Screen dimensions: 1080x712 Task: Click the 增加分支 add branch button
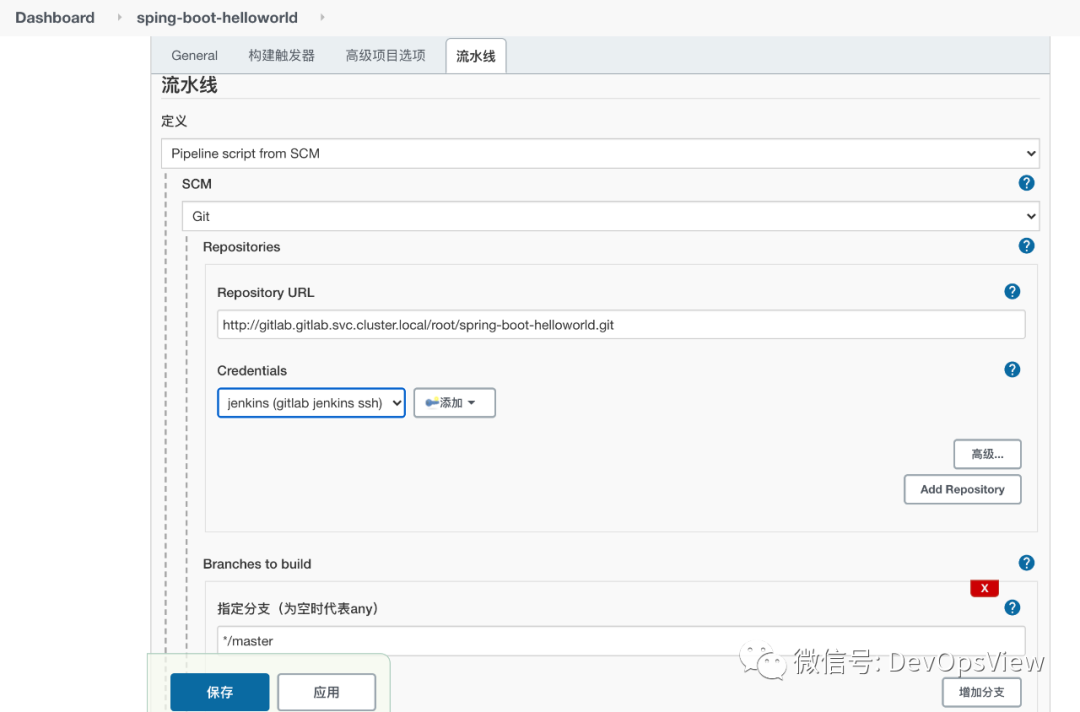click(x=982, y=692)
